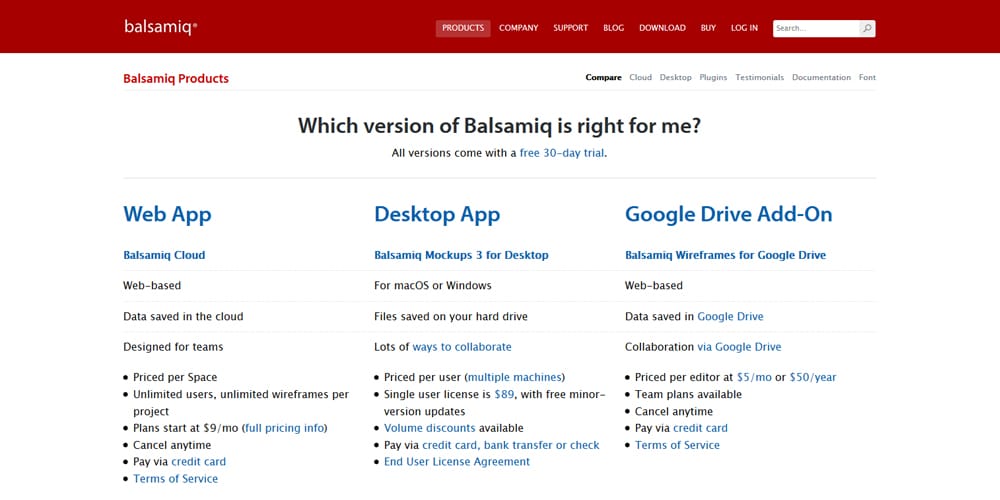Image resolution: width=1000 pixels, height=500 pixels.
Task: Follow the ways to collaborate link
Action: pos(462,347)
